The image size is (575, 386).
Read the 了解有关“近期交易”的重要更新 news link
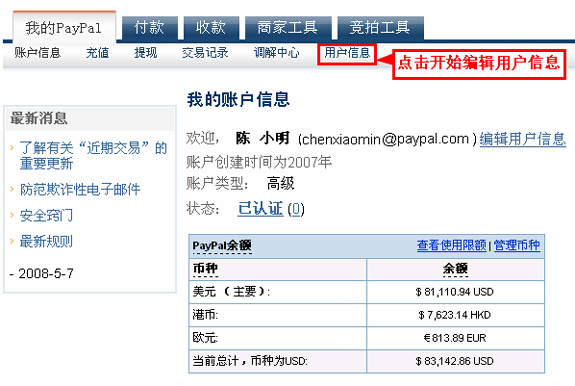tap(93, 155)
